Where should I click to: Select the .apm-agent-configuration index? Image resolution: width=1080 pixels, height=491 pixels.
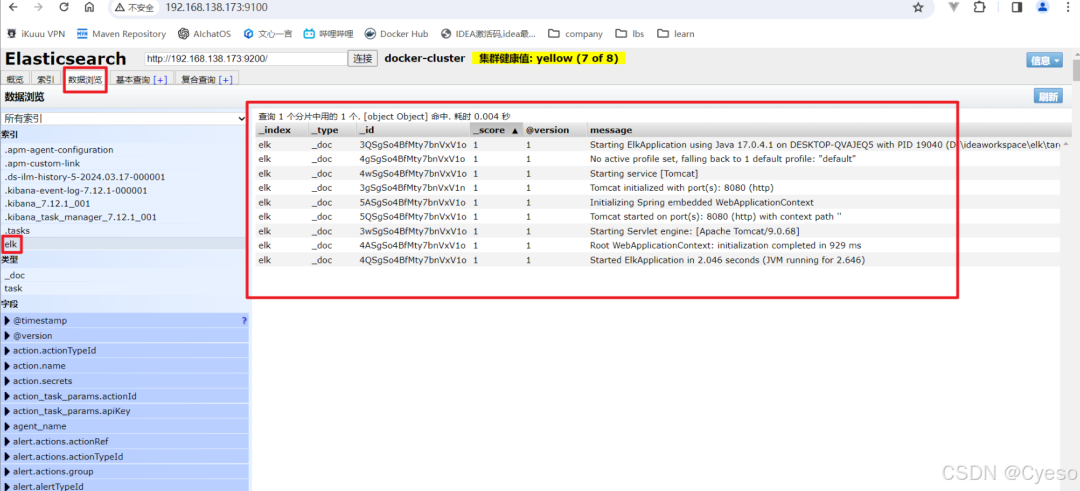(59, 149)
